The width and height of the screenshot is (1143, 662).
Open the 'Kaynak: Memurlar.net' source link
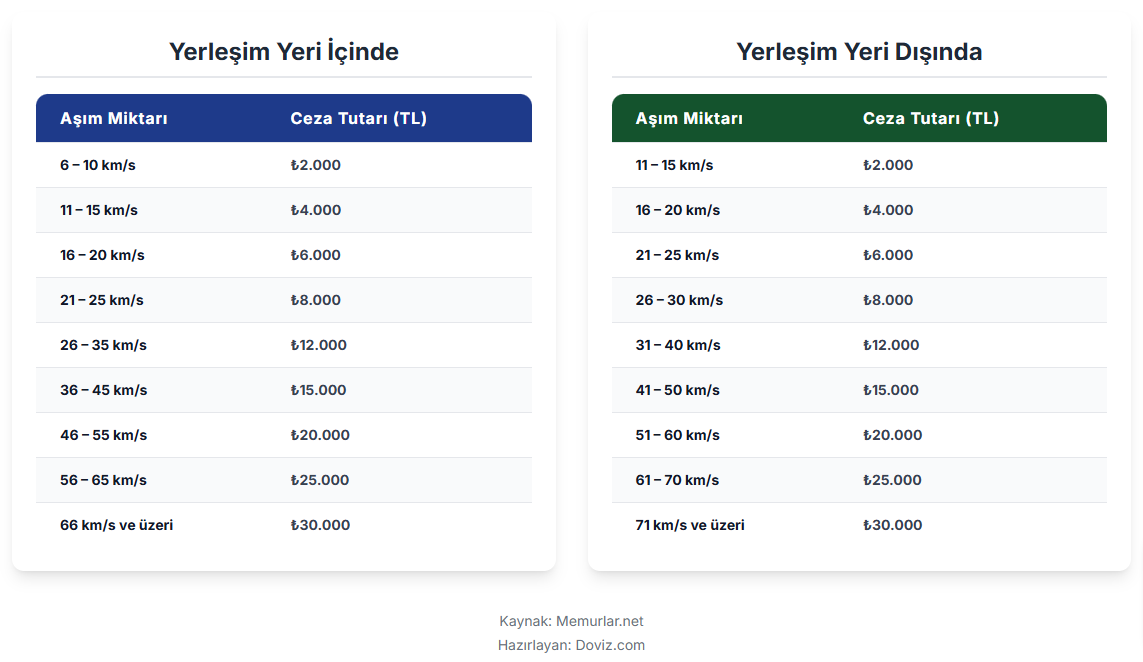(x=571, y=621)
